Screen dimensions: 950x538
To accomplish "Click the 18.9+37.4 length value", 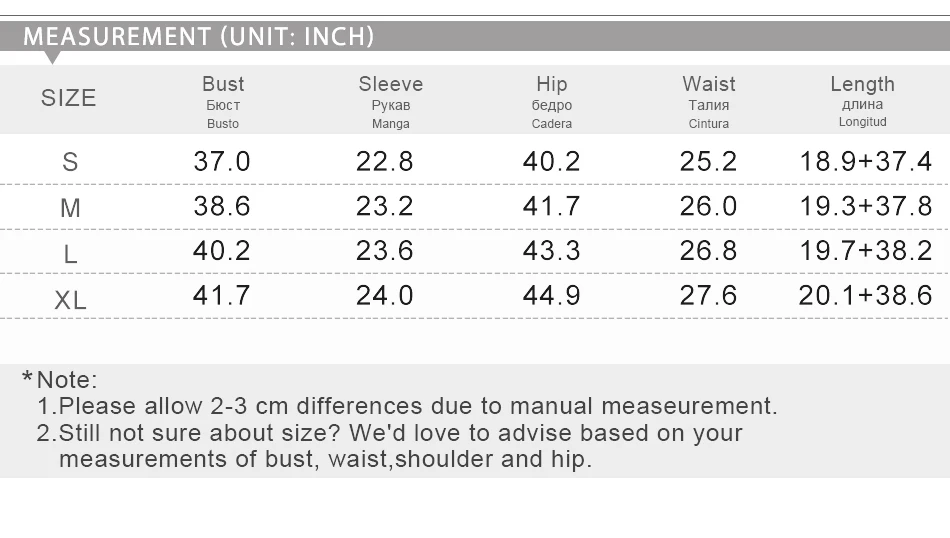I will click(866, 161).
